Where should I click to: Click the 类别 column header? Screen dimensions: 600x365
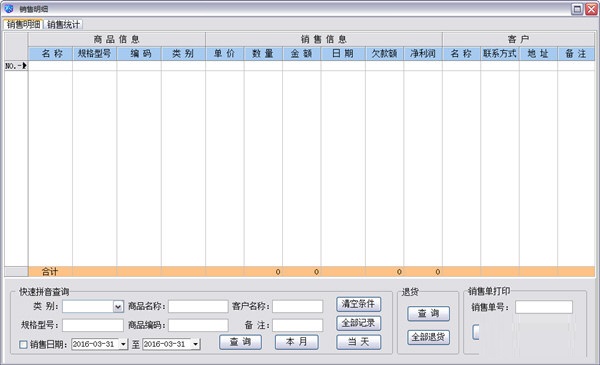pos(183,54)
